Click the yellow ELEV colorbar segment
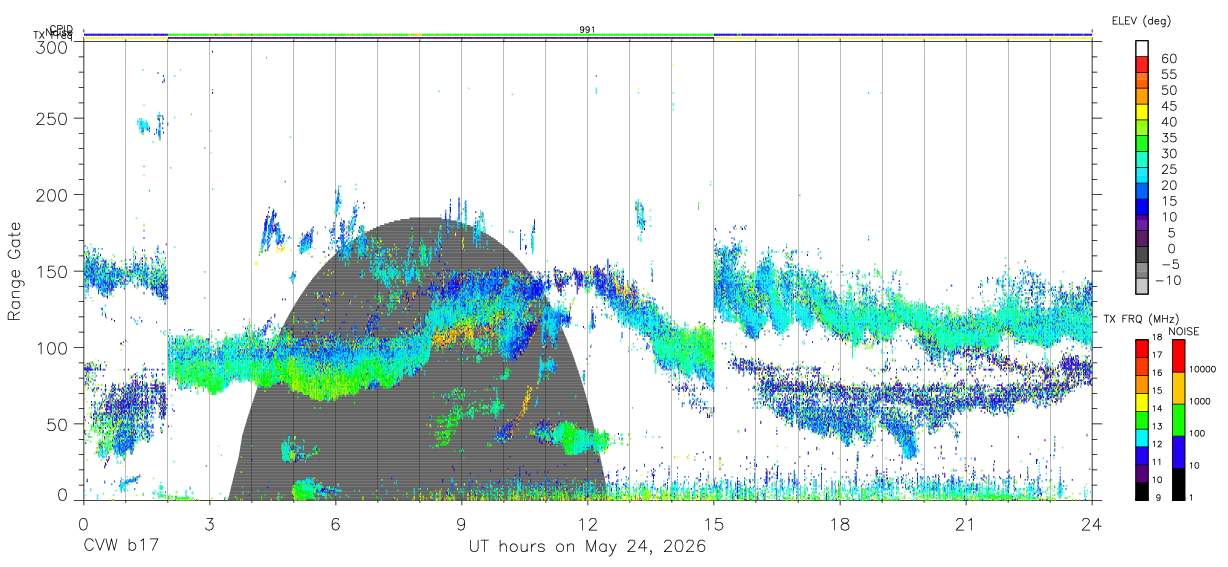Image resolution: width=1228 pixels, height=567 pixels. pos(1142,111)
